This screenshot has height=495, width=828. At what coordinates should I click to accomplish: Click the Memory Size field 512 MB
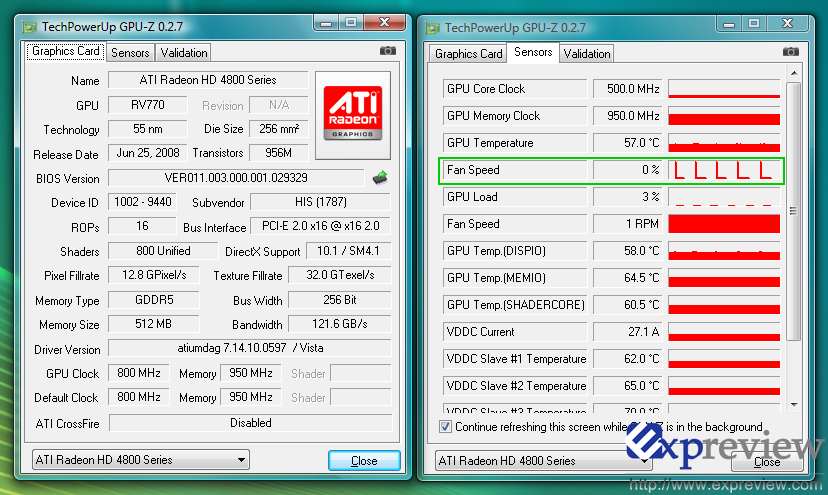click(154, 324)
